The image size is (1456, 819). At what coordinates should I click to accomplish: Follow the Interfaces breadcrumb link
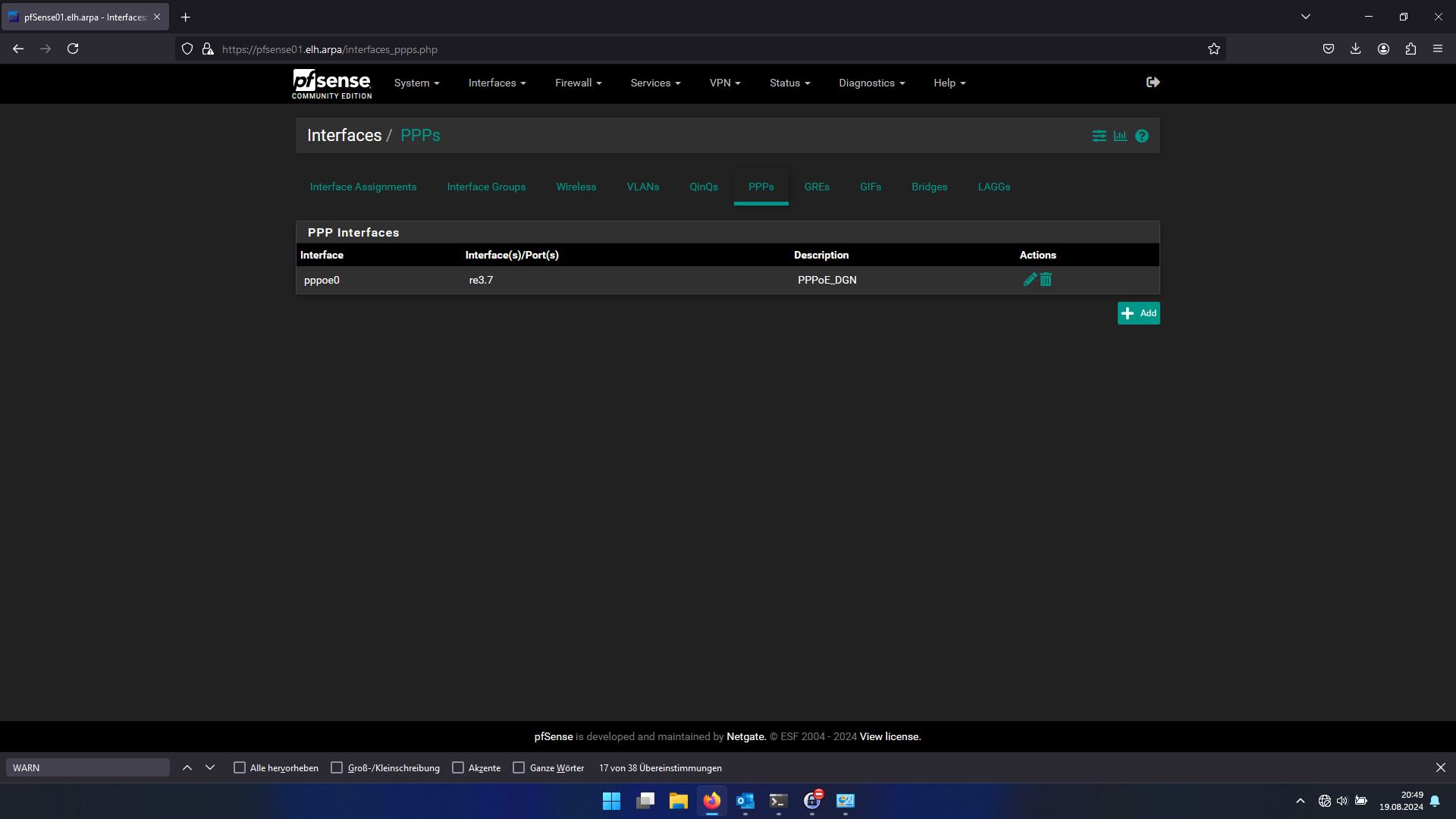point(344,136)
